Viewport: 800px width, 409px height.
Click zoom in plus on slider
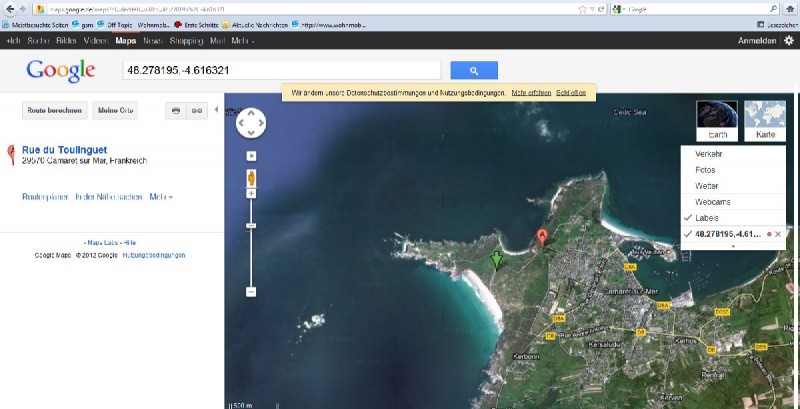(x=251, y=194)
